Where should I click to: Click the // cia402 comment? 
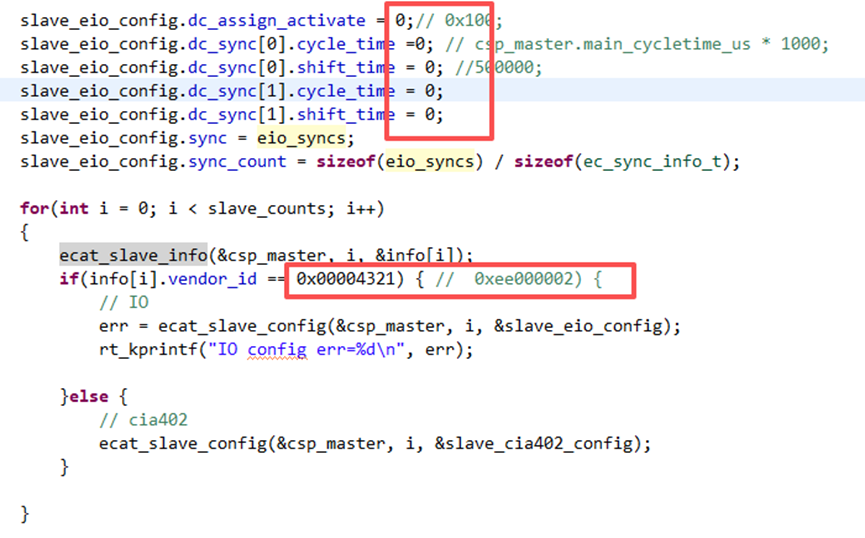tap(143, 420)
